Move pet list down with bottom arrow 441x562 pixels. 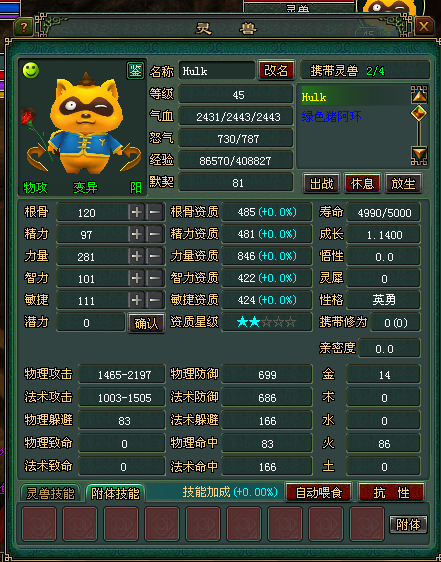pos(419,155)
